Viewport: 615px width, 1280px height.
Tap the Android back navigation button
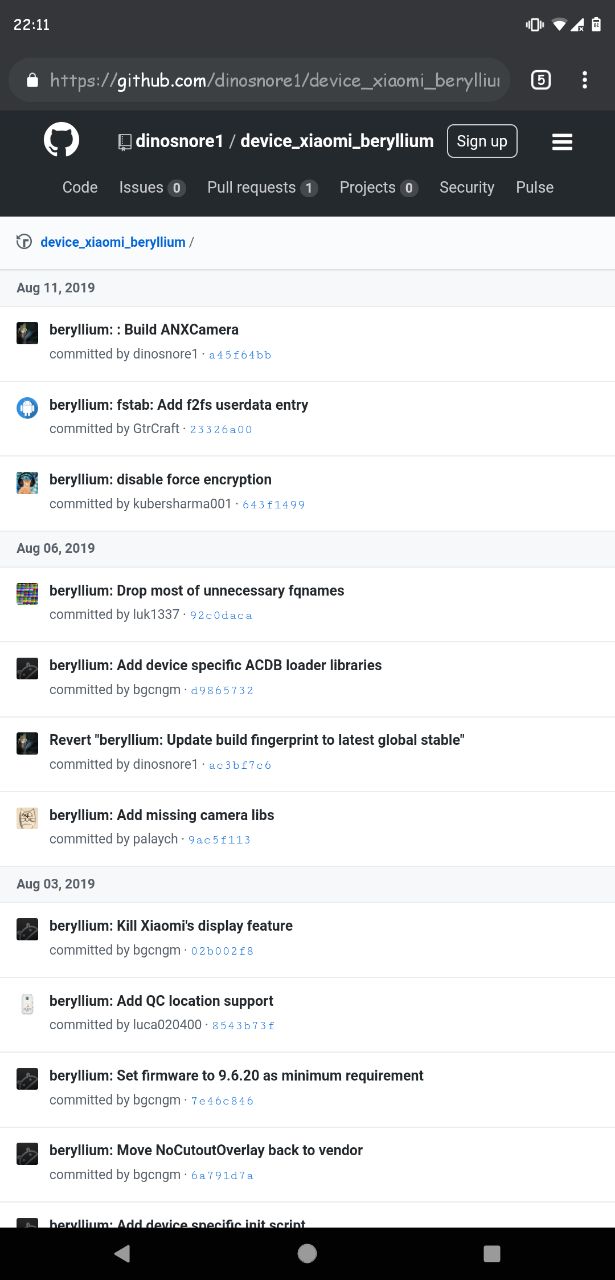click(122, 1253)
